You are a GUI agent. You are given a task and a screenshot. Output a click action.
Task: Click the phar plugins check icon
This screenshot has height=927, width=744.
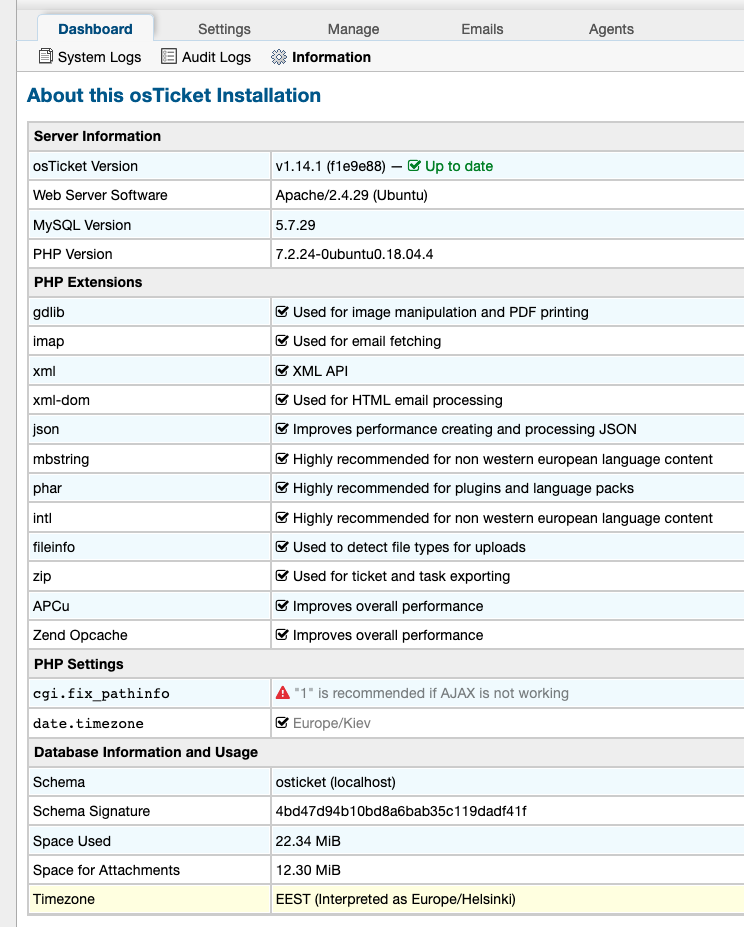pos(282,488)
